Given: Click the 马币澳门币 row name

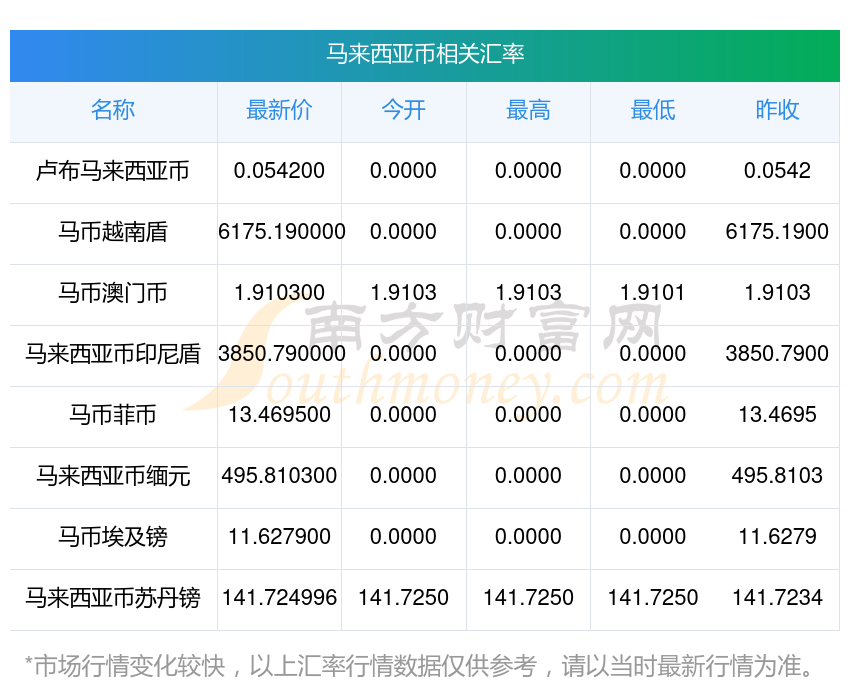Looking at the screenshot, I should coord(113,293).
